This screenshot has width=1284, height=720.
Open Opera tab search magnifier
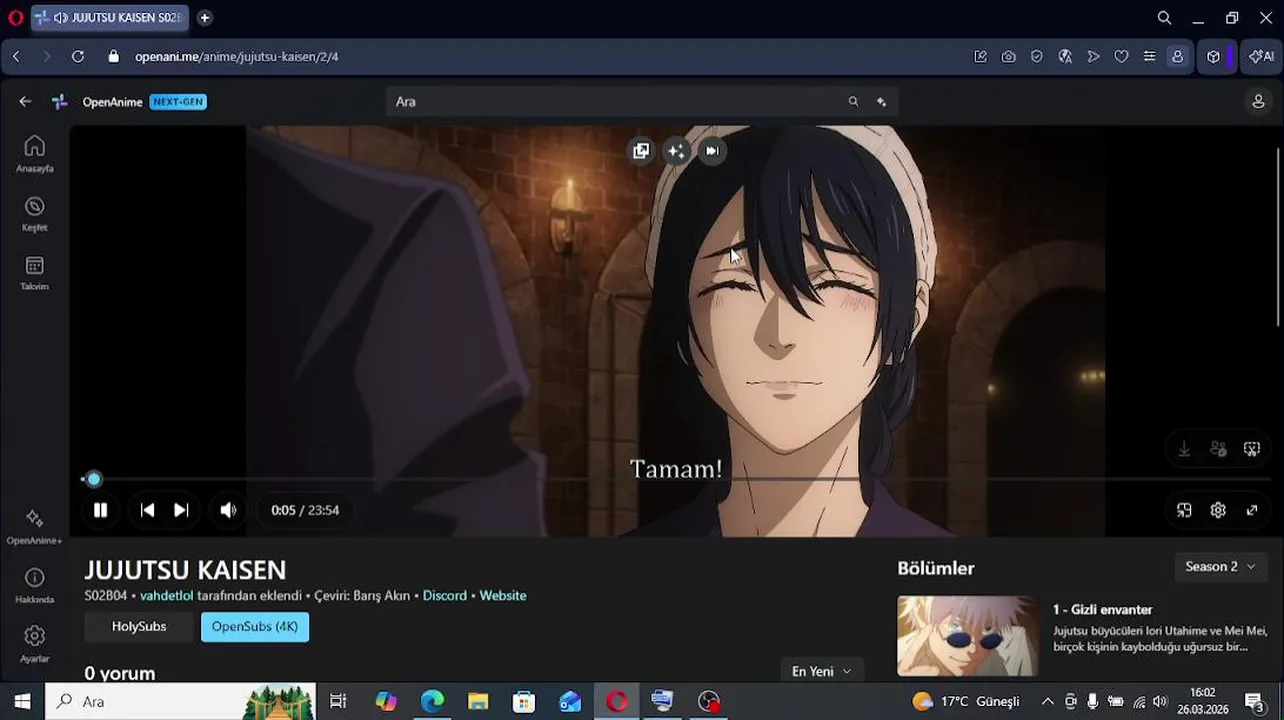pos(1164,18)
